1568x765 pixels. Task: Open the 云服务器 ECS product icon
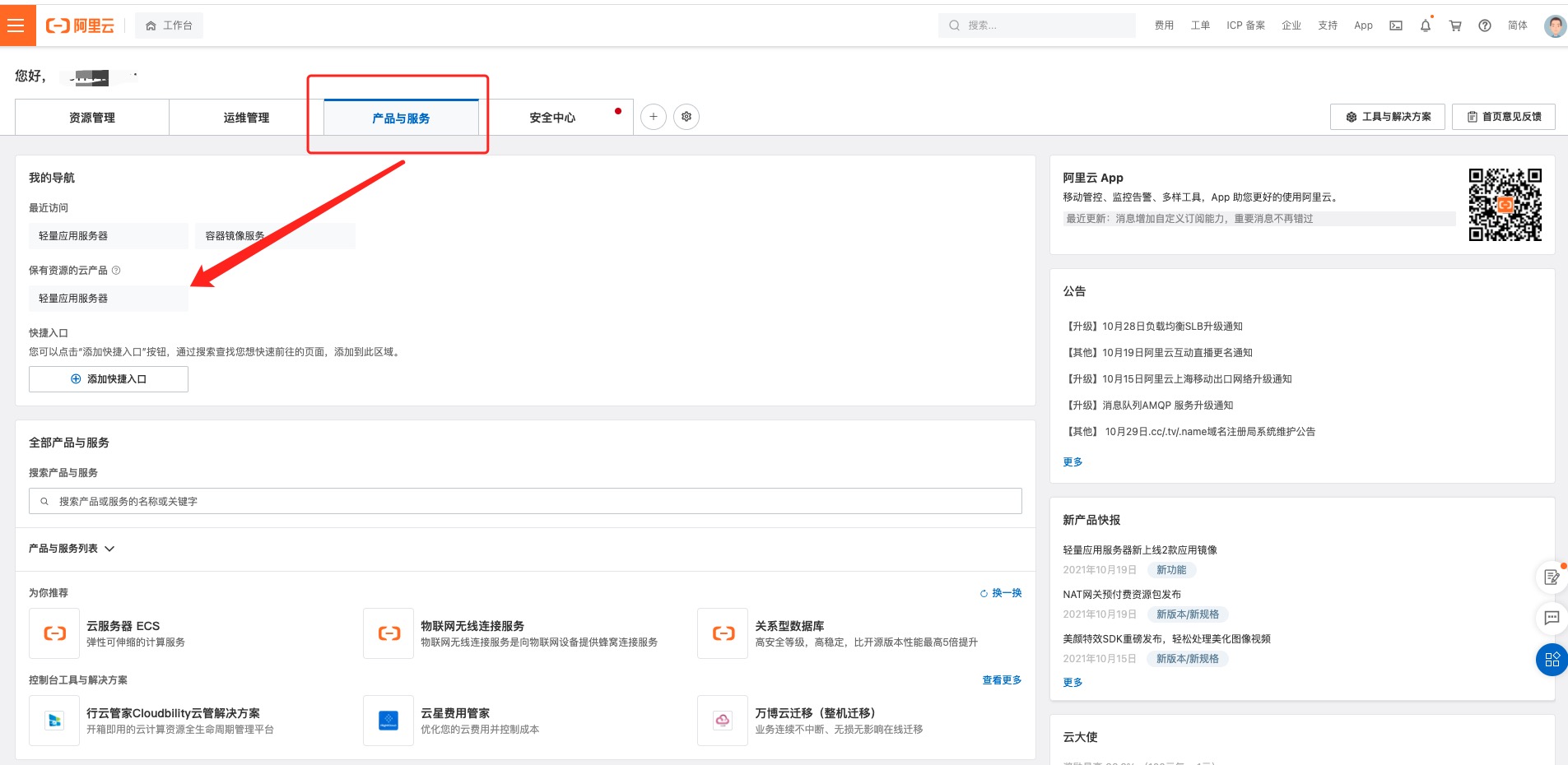[54, 633]
